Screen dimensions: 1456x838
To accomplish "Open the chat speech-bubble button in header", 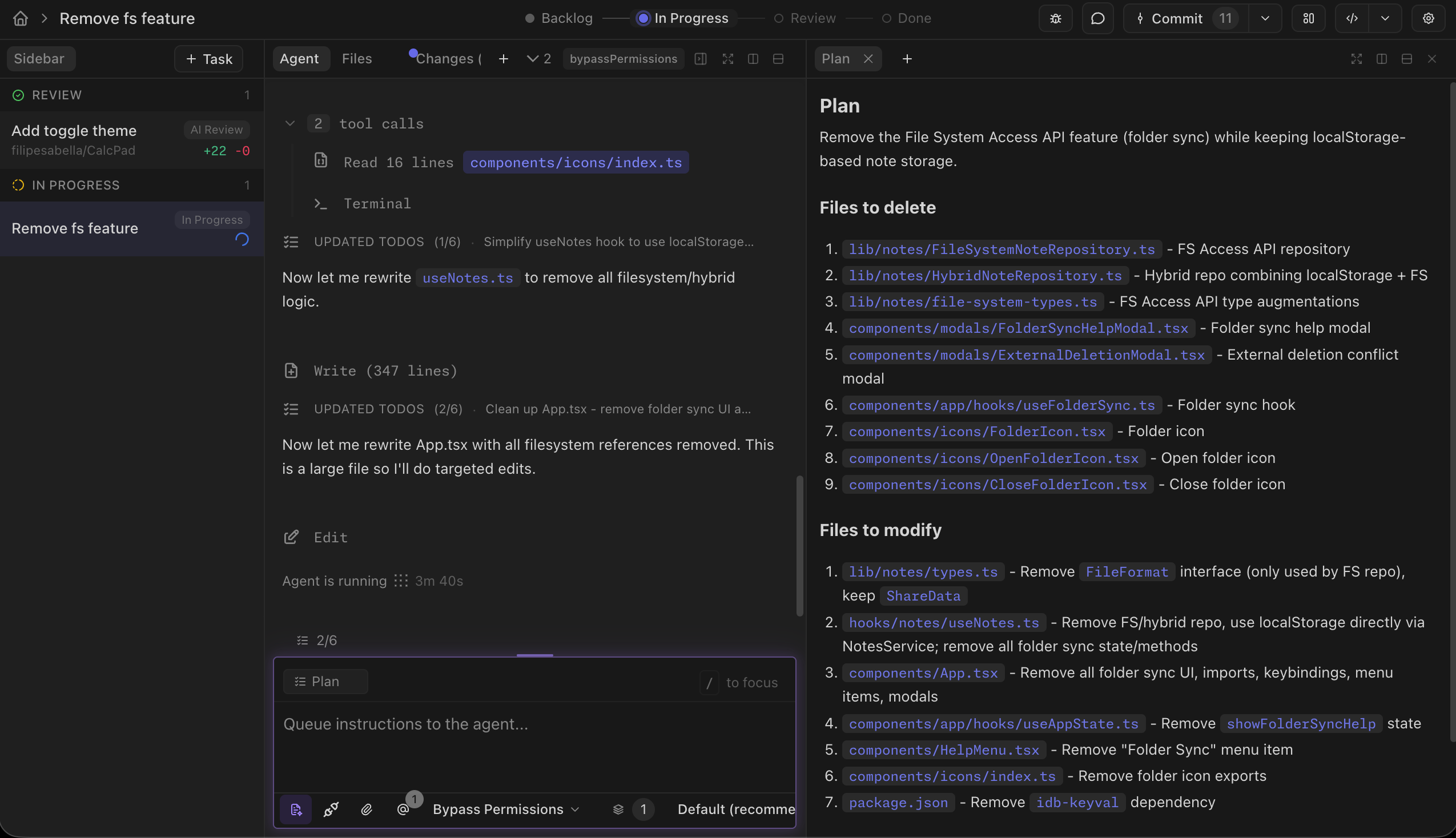I will [x=1097, y=18].
